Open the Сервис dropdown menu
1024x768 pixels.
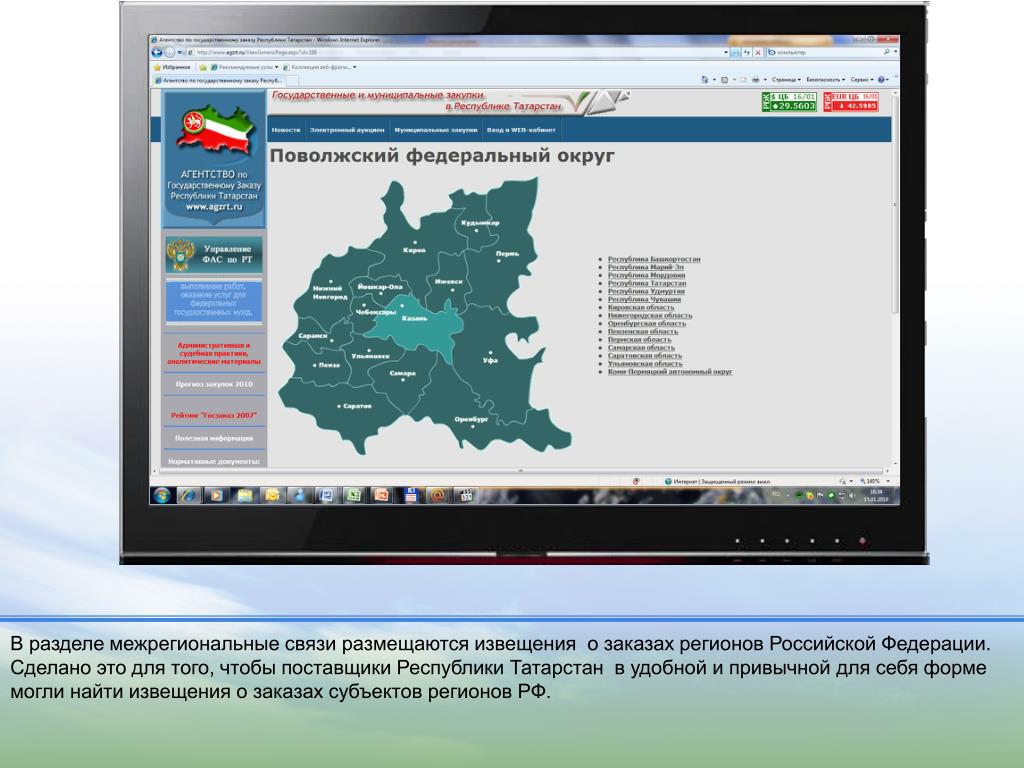[x=862, y=80]
